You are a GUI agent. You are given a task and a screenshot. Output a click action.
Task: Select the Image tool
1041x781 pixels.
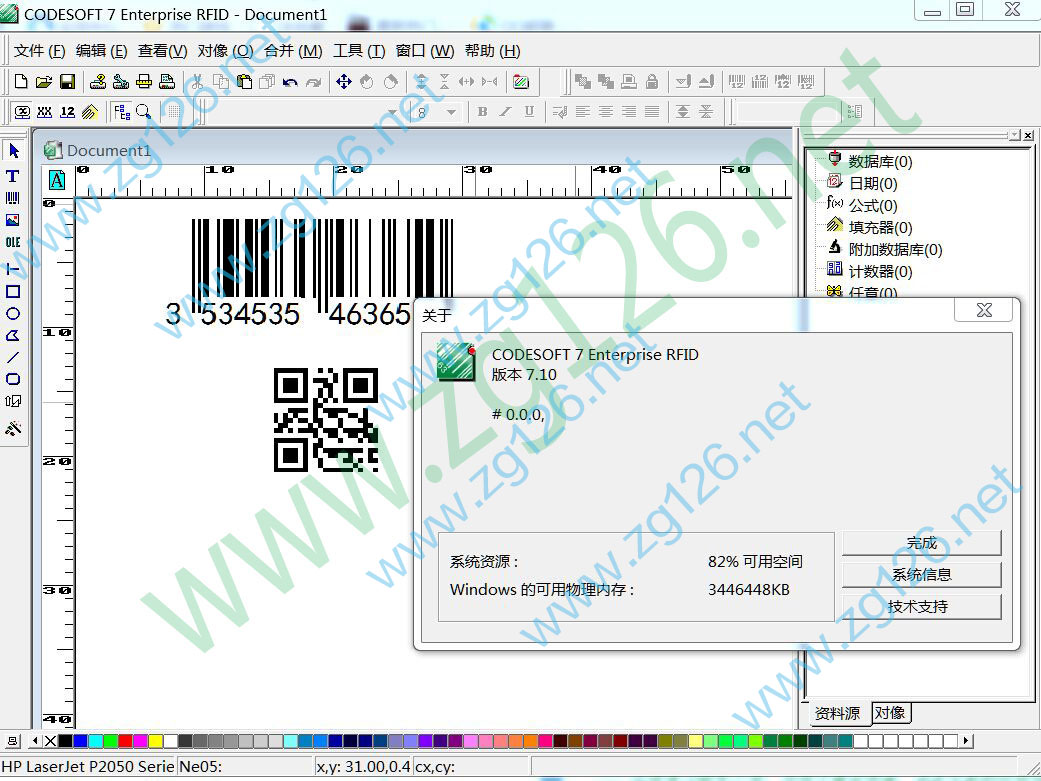[x=13, y=220]
